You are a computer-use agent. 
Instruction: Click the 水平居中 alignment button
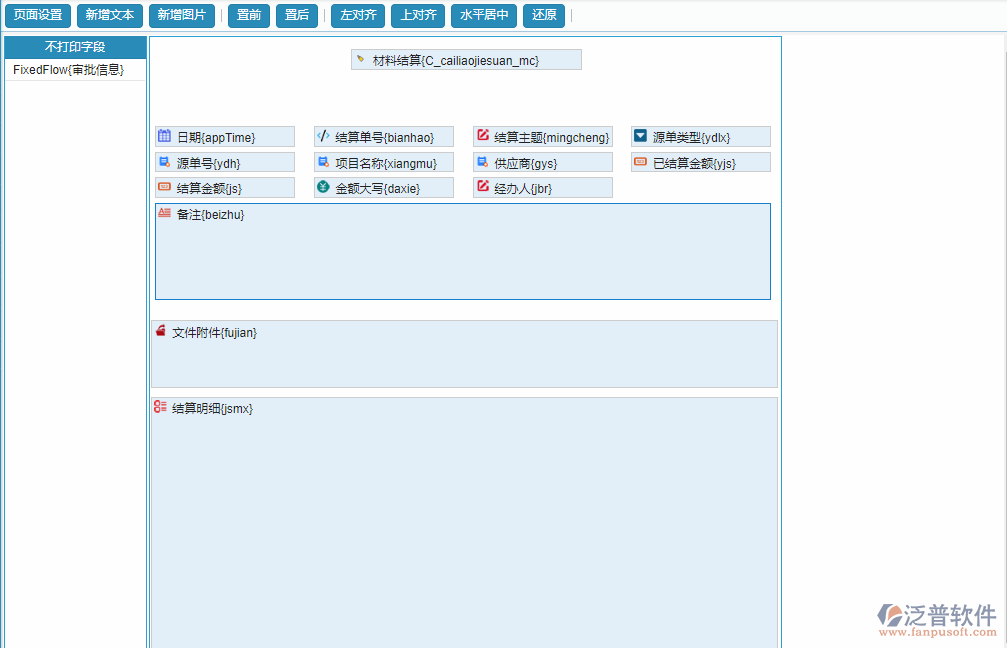483,15
